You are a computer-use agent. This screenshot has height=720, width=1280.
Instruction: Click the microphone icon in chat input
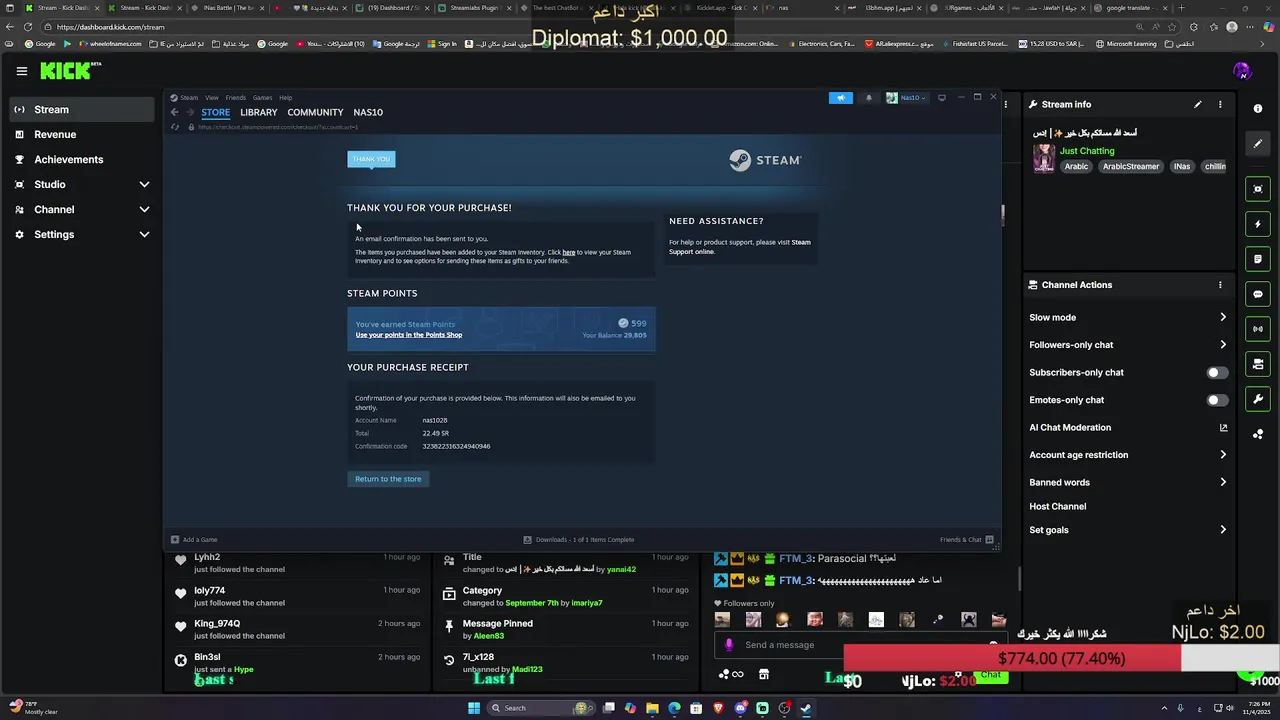729,645
